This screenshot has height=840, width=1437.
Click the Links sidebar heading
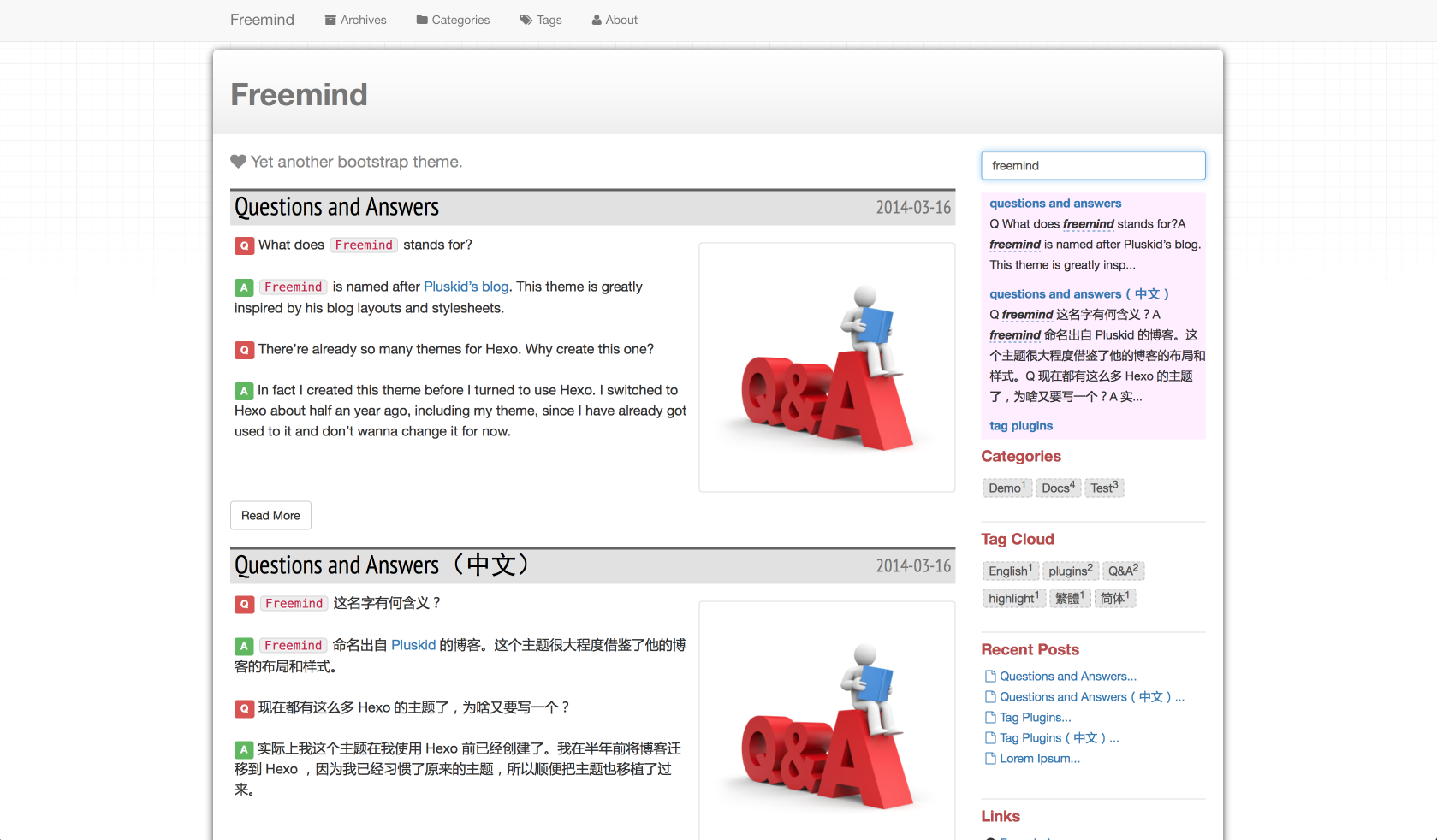tap(1001, 817)
